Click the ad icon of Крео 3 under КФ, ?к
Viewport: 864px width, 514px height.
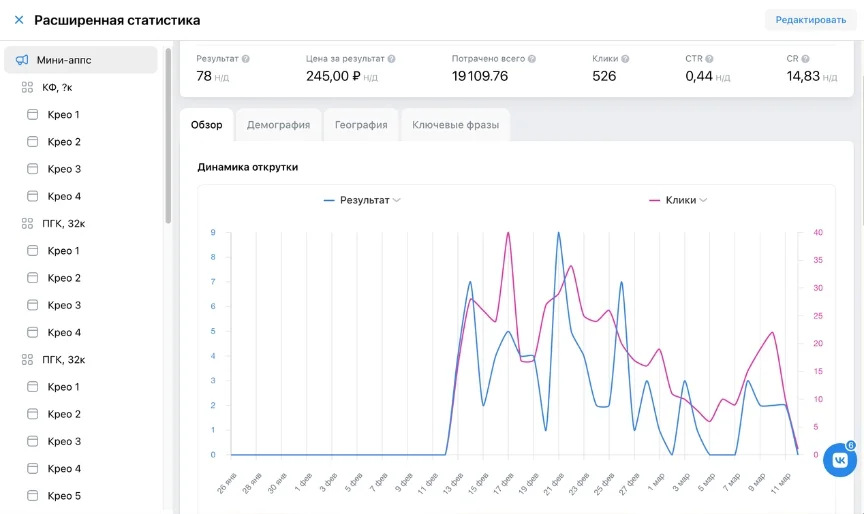[x=33, y=169]
